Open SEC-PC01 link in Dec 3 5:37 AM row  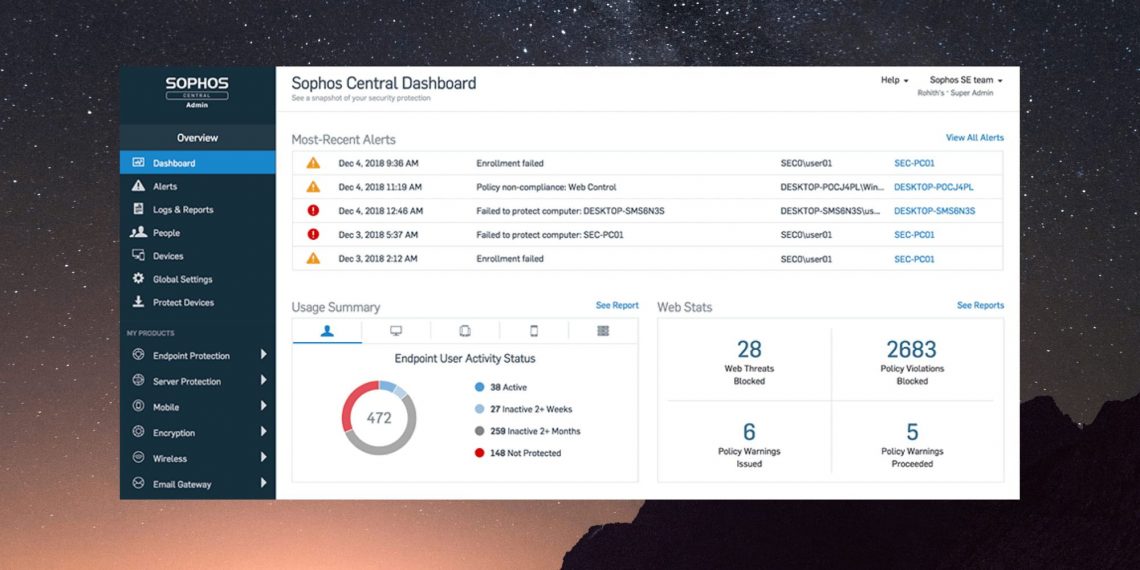[914, 235]
